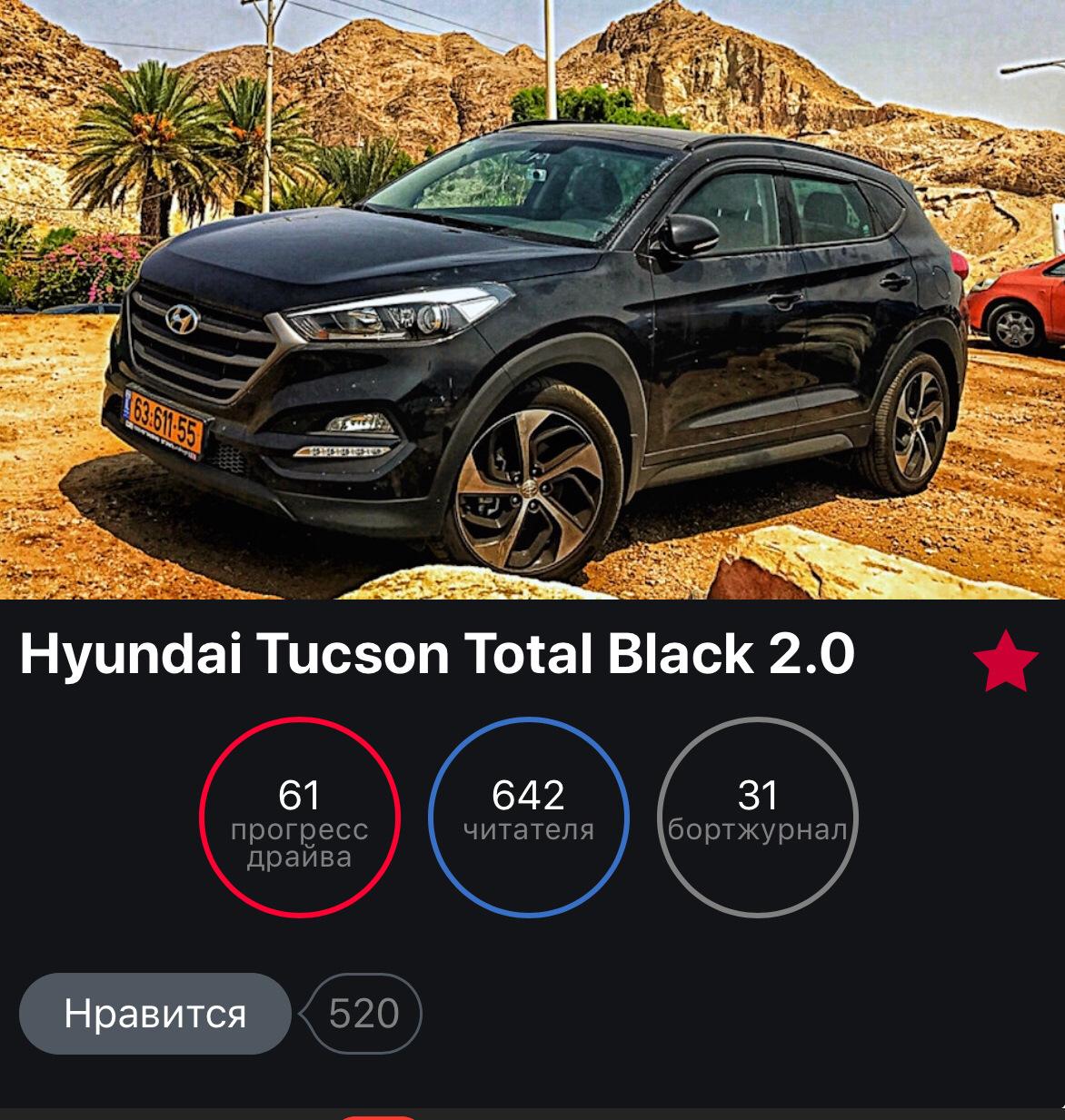Click the red favorite star icon

tap(1006, 660)
